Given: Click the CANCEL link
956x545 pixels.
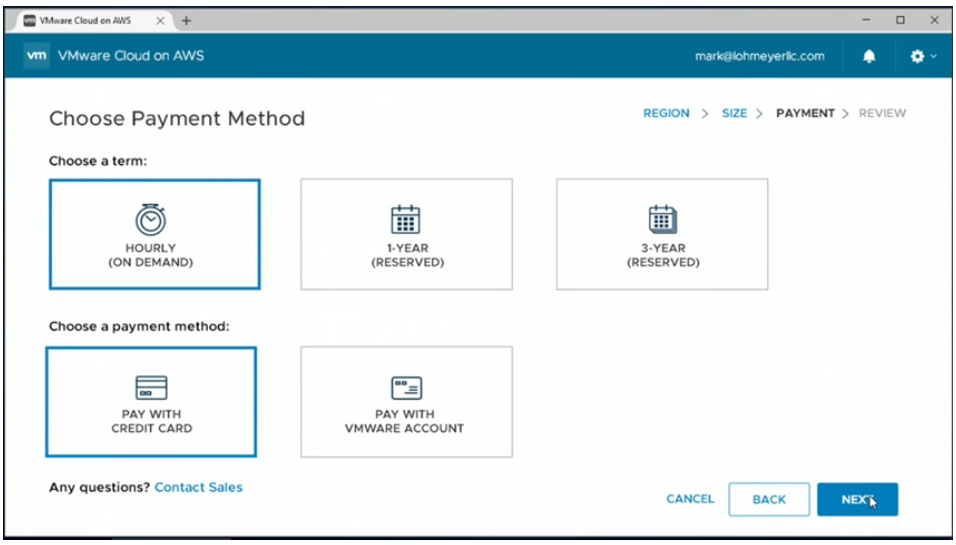Looking at the screenshot, I should 690,499.
